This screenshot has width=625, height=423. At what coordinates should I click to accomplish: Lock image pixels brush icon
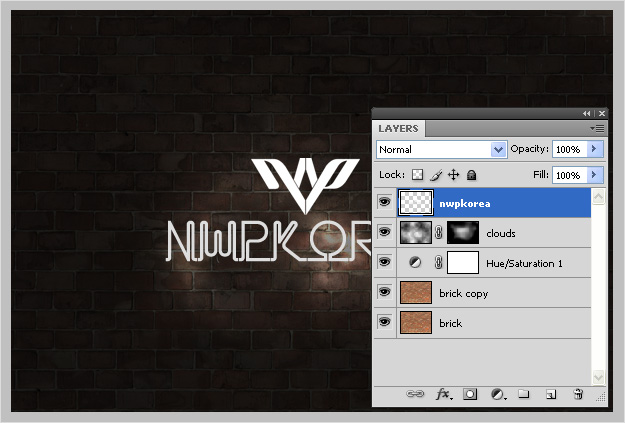436,175
